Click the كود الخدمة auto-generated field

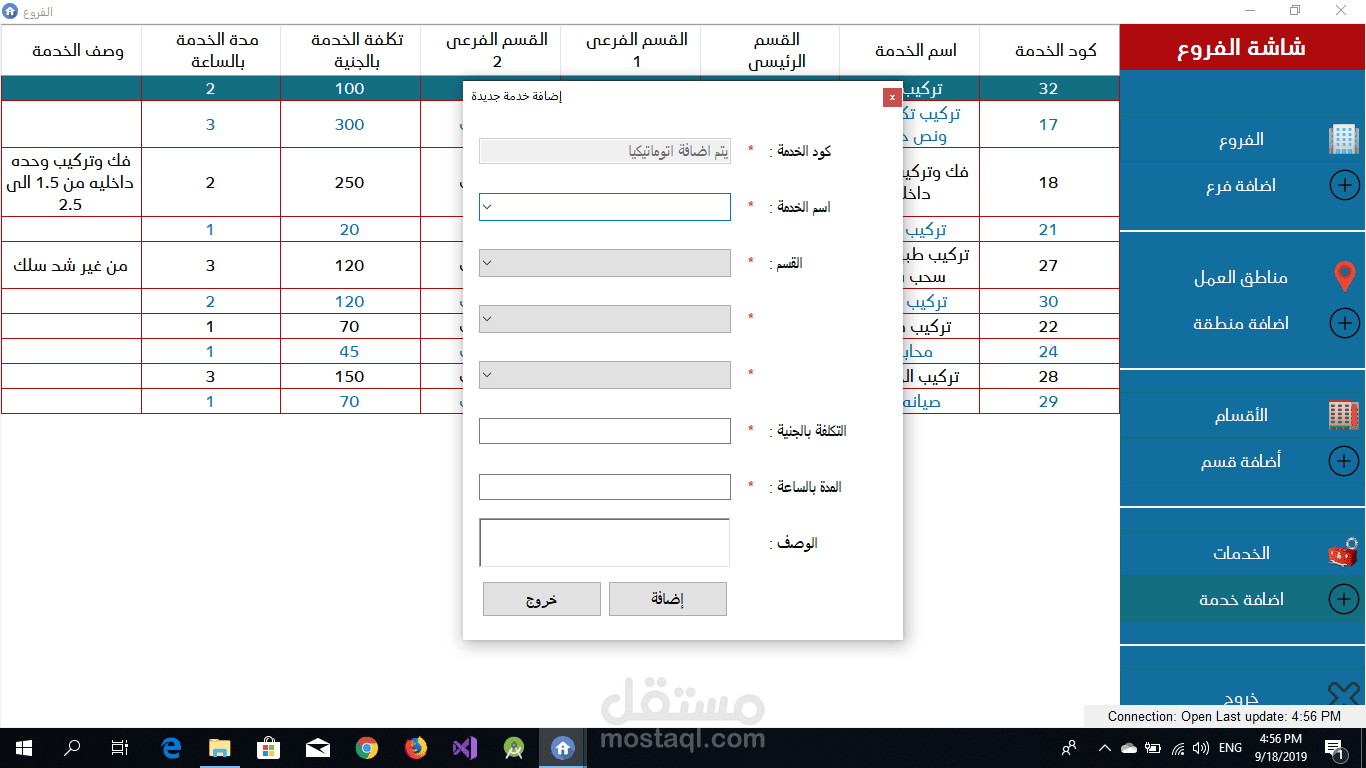[x=605, y=151]
